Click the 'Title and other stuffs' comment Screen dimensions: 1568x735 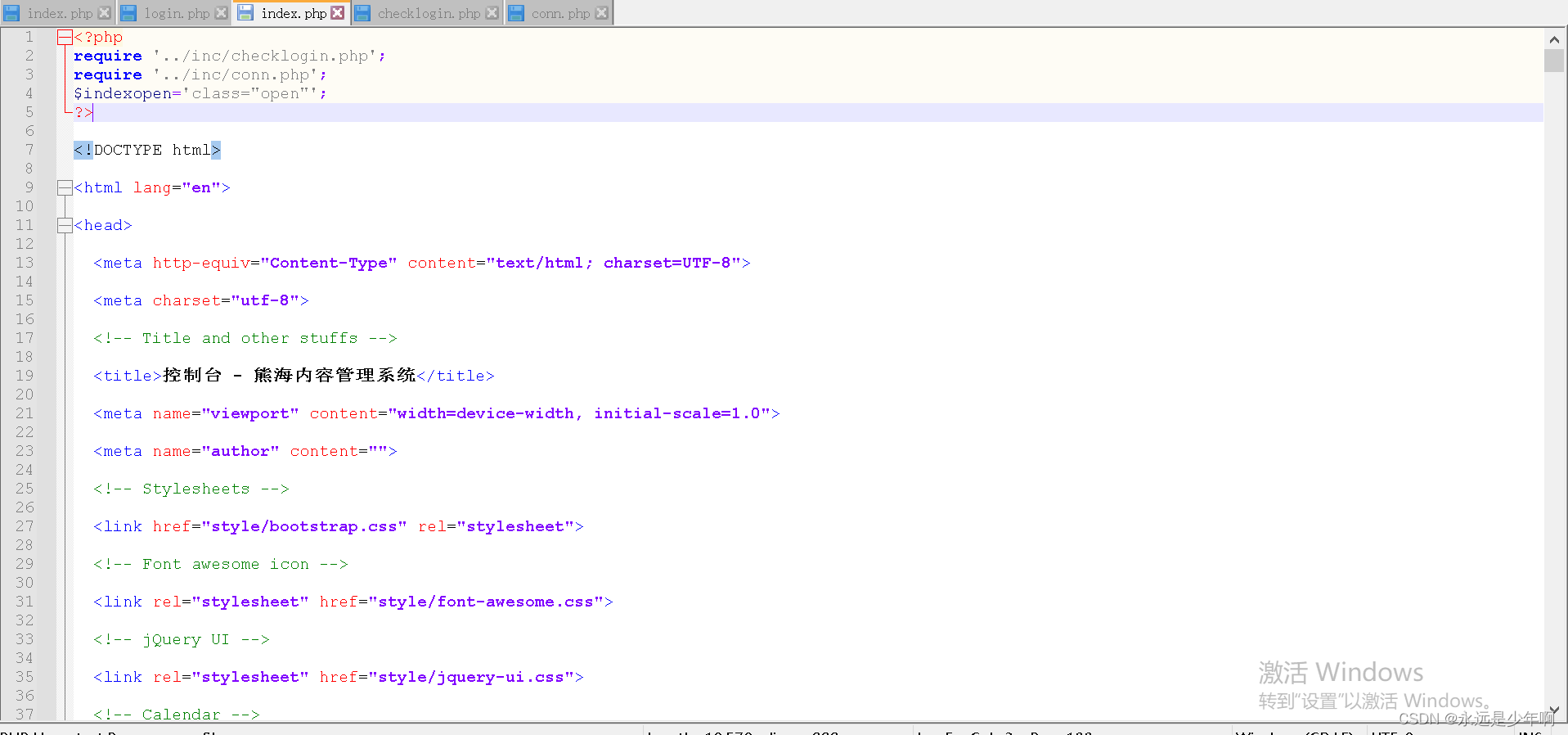click(245, 338)
